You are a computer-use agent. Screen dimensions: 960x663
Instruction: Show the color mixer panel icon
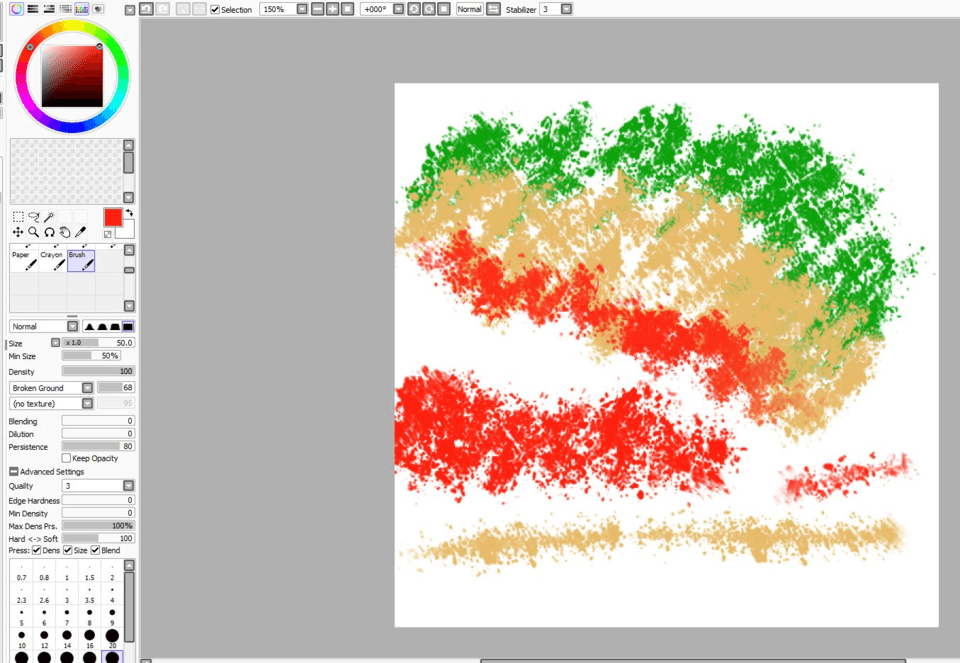tap(66, 9)
